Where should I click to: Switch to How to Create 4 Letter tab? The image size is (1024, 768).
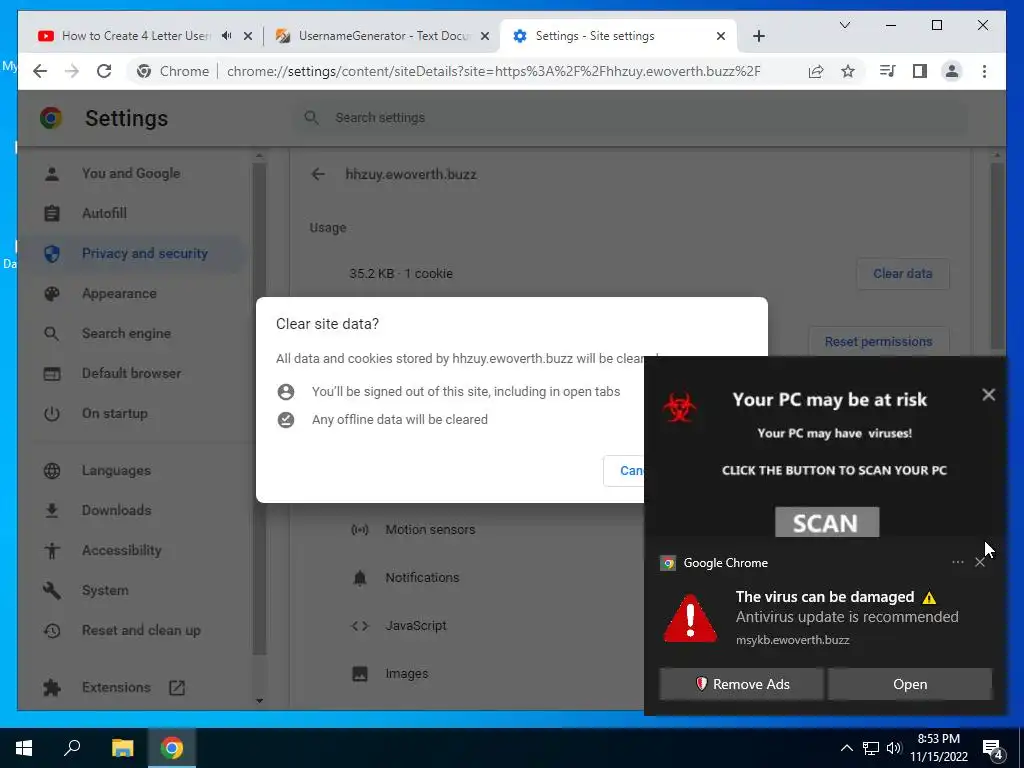coord(136,36)
